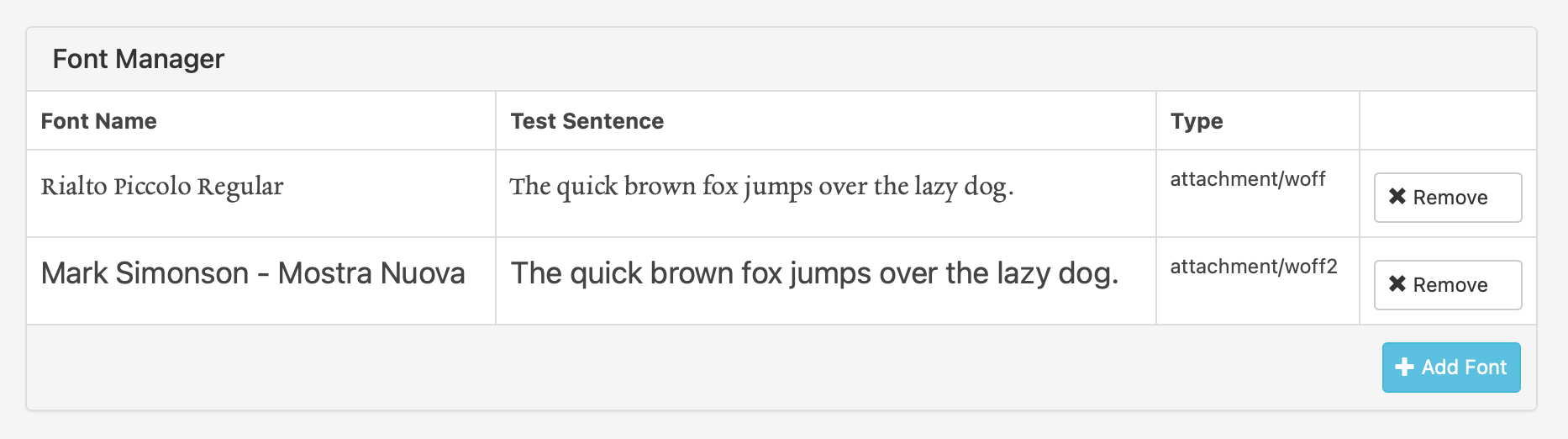The image size is (1568, 439).
Task: Click the X icon in Mostra Nuova row
Action: coord(1397,284)
